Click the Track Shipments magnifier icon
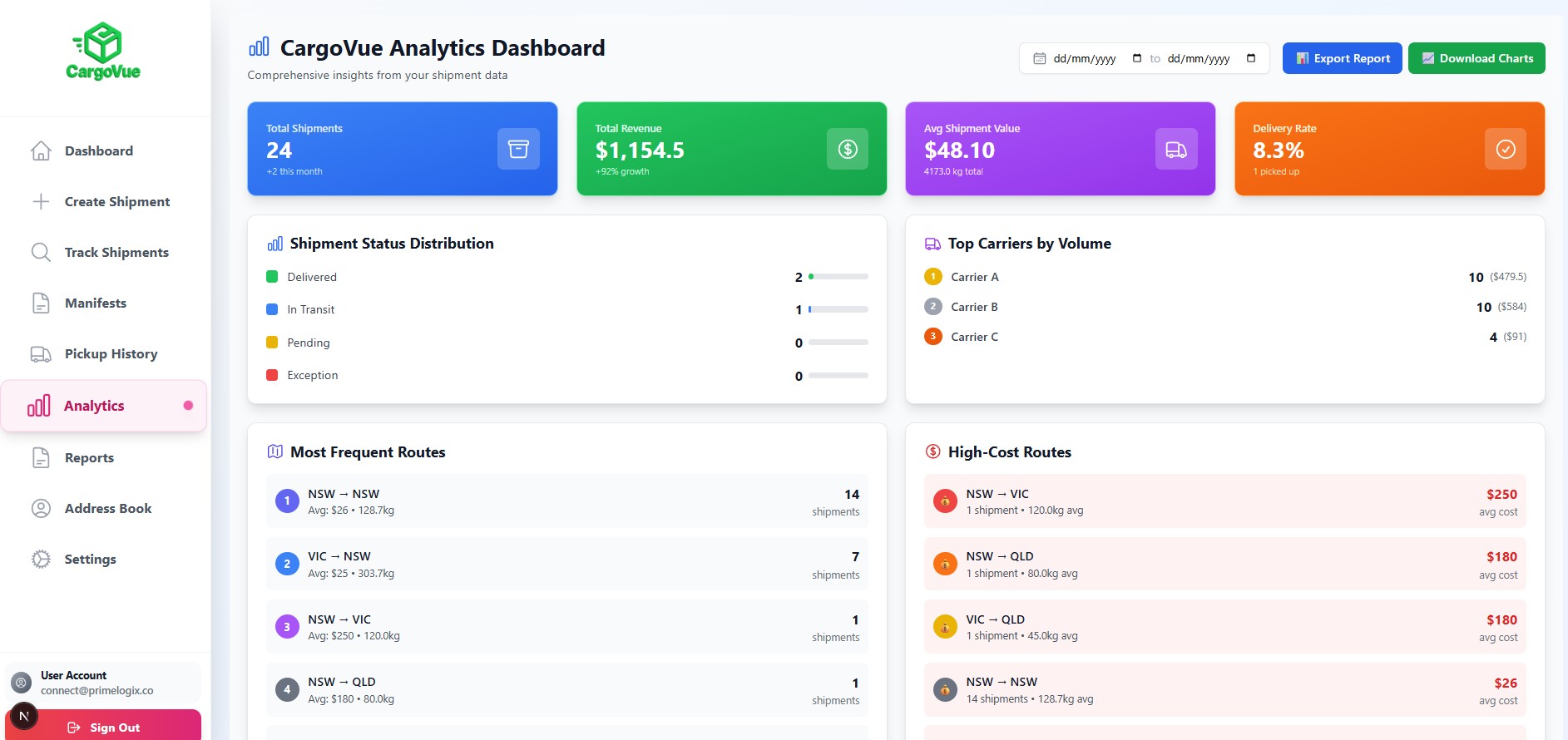The height and width of the screenshot is (740, 1568). [41, 252]
